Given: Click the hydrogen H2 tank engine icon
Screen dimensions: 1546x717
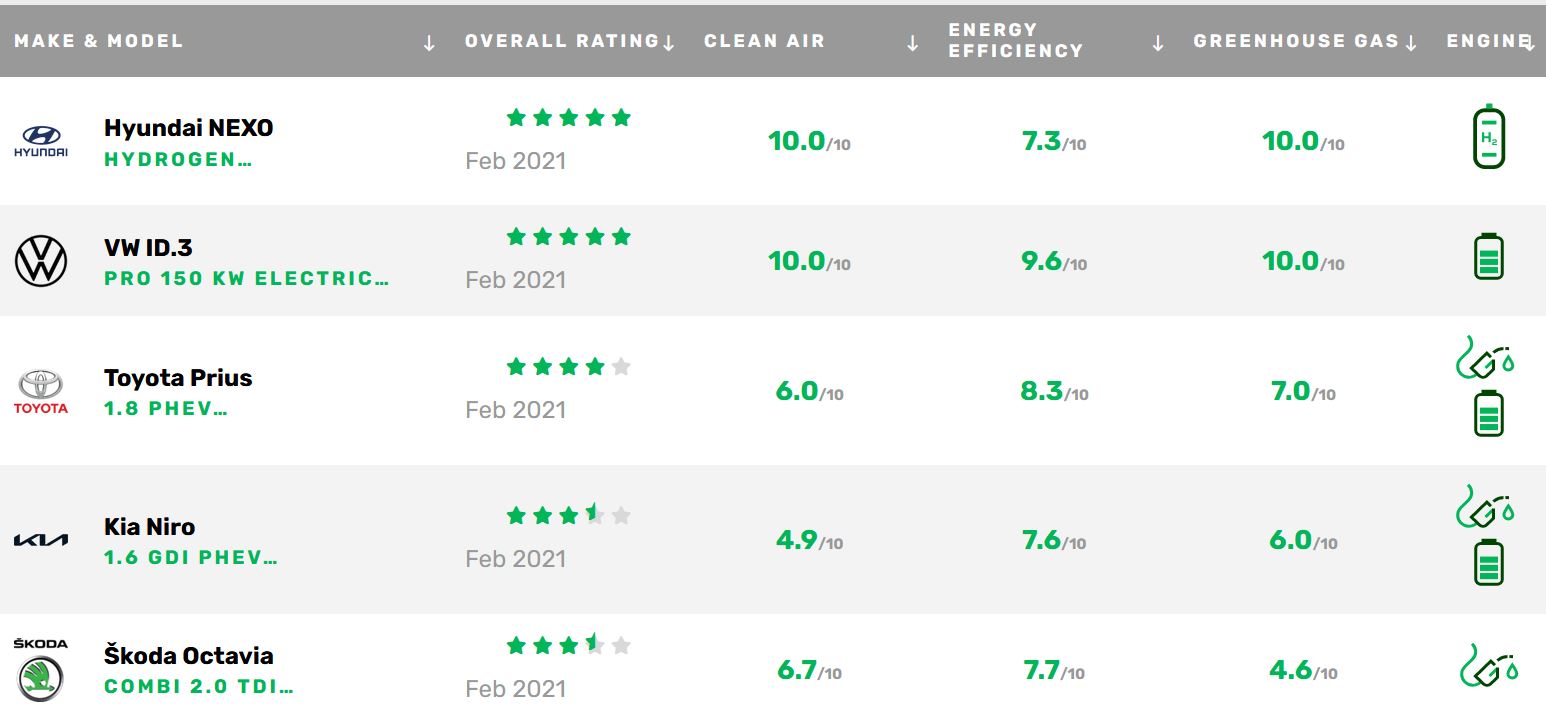Looking at the screenshot, I should tap(1489, 136).
